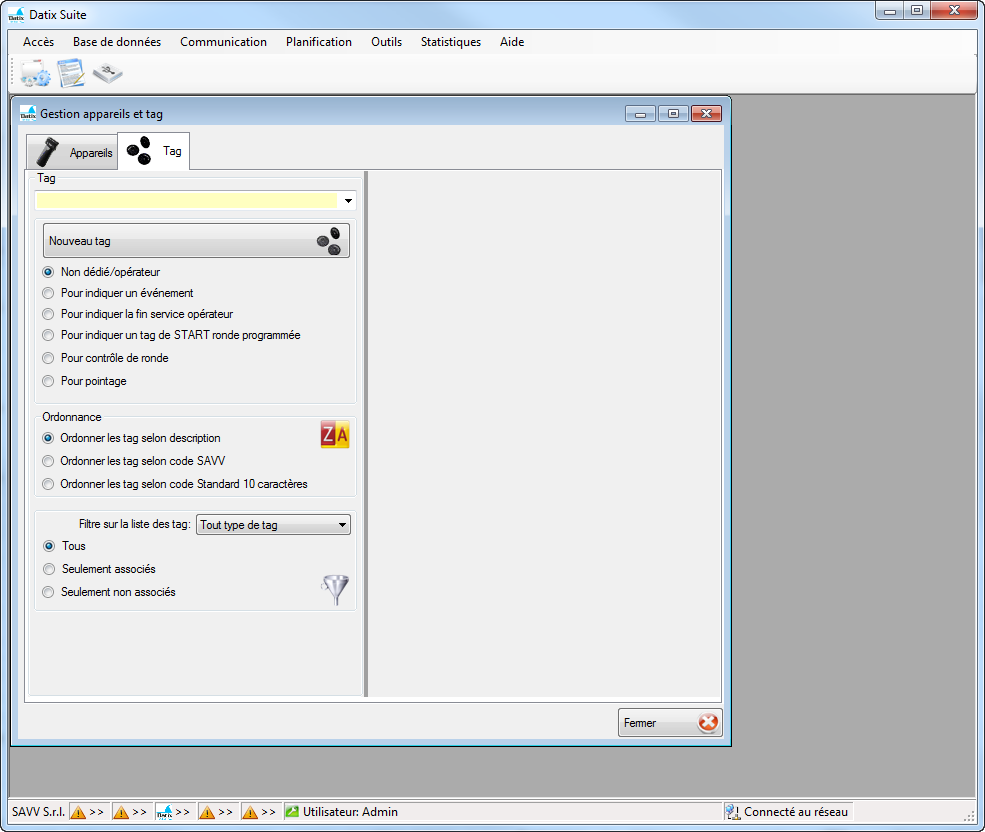Expand the 'Tout type de tag' dropdown
The image size is (985, 832).
(341, 525)
